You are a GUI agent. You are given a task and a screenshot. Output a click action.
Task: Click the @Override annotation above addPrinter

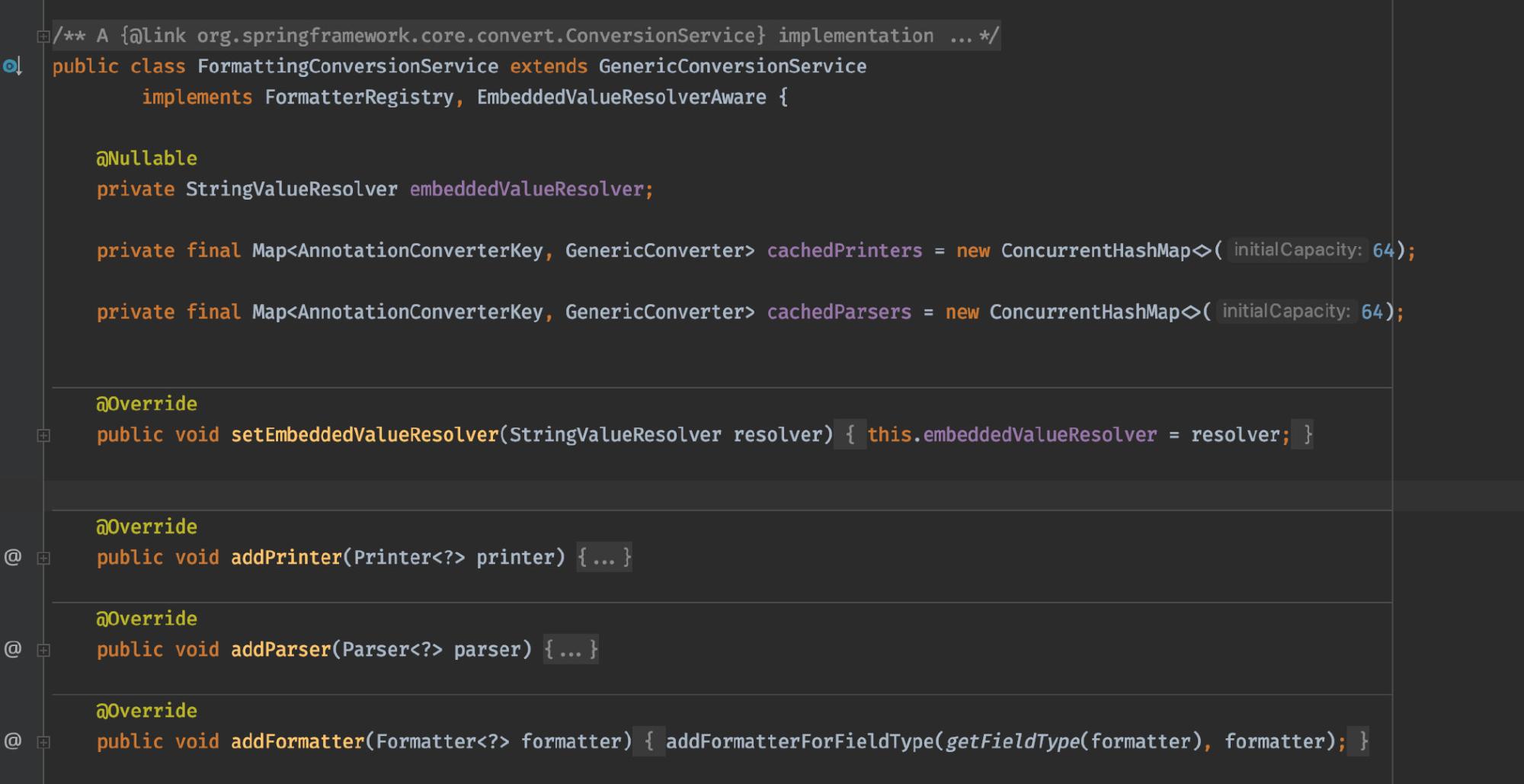pos(146,526)
